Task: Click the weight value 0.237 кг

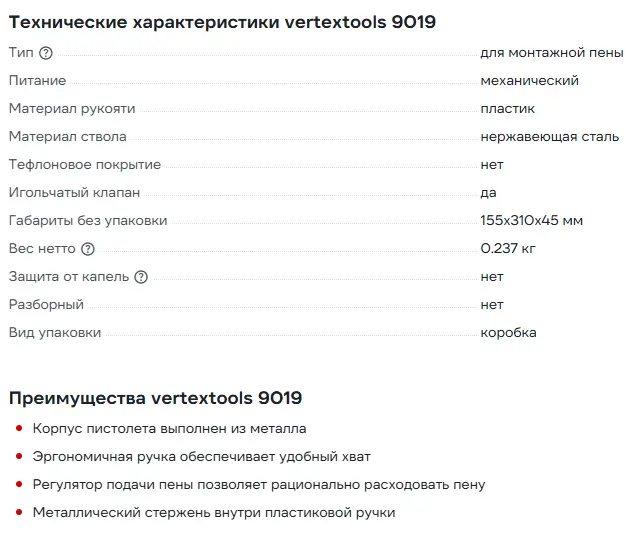Action: click(x=508, y=249)
